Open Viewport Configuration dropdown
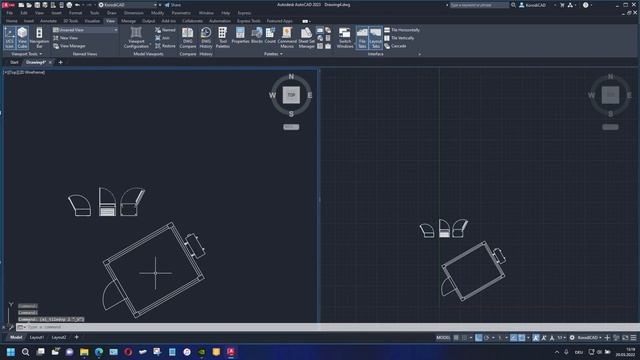The width and height of the screenshot is (640, 360). coord(136,38)
